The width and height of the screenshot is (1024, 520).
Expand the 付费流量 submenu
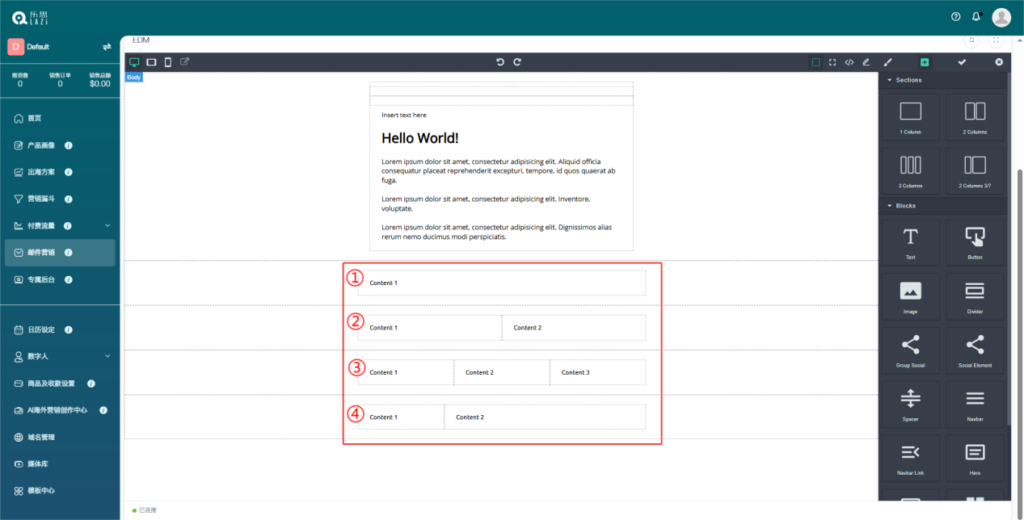(x=107, y=225)
